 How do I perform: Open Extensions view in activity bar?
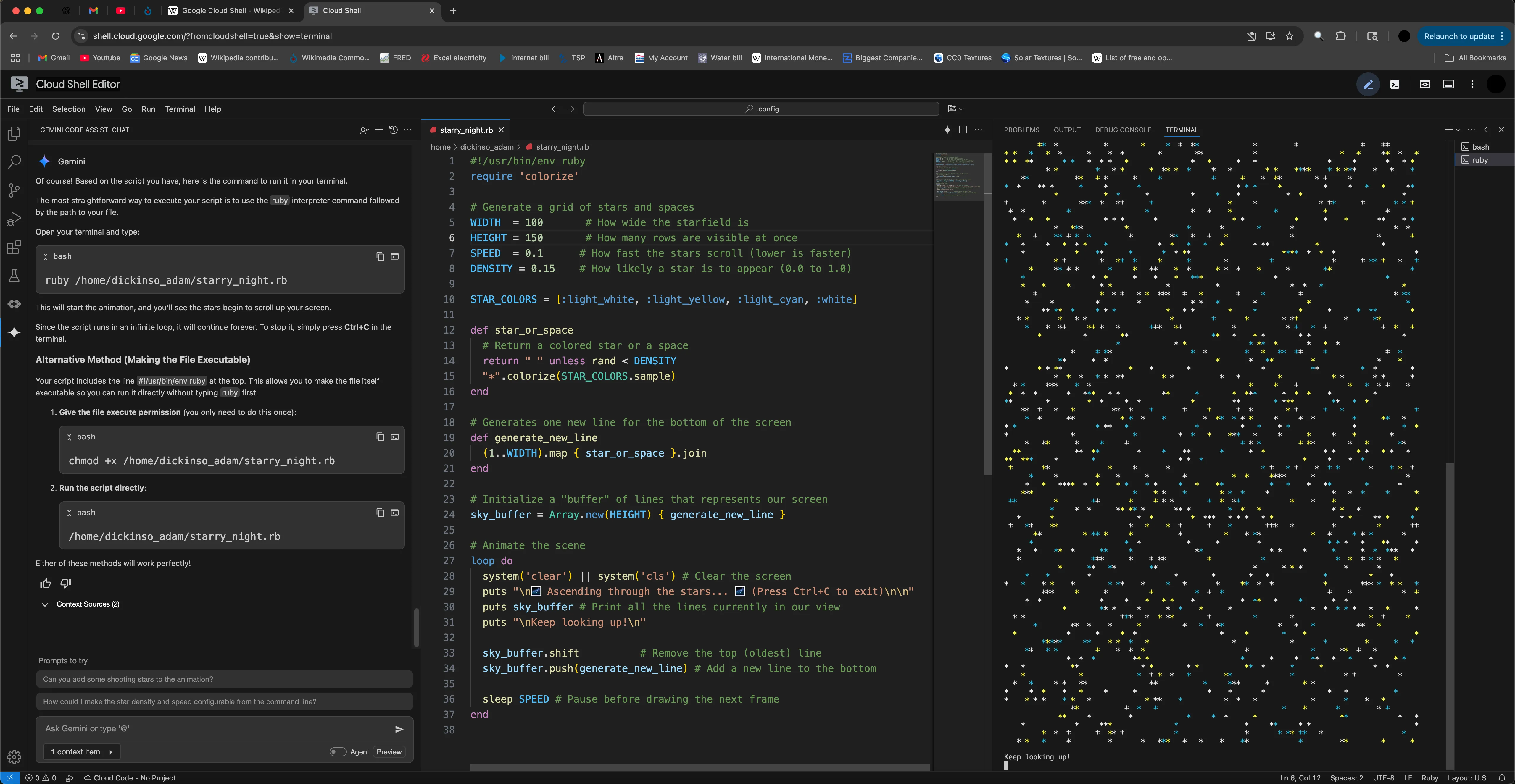pyautogui.click(x=14, y=248)
